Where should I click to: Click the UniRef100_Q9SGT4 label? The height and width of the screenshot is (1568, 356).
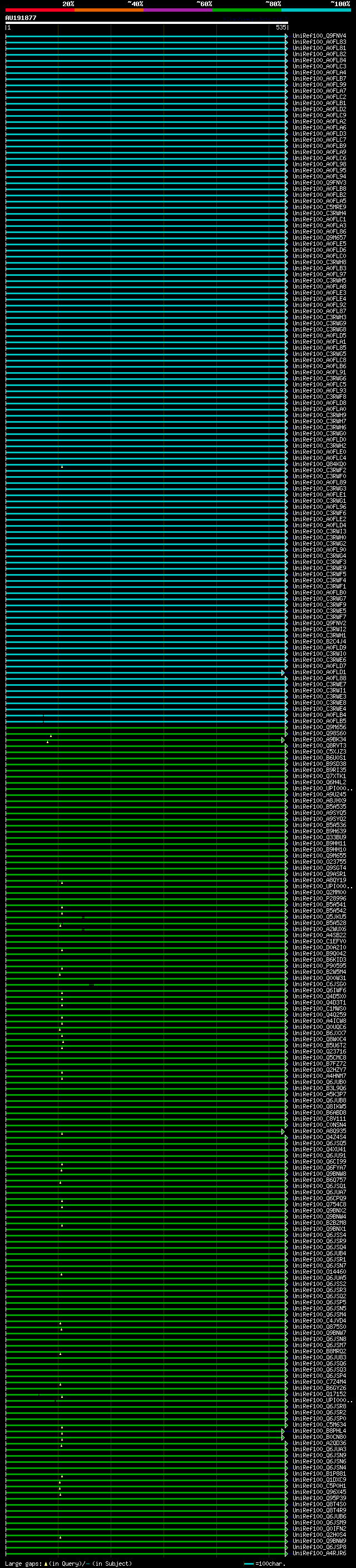click(319, 868)
